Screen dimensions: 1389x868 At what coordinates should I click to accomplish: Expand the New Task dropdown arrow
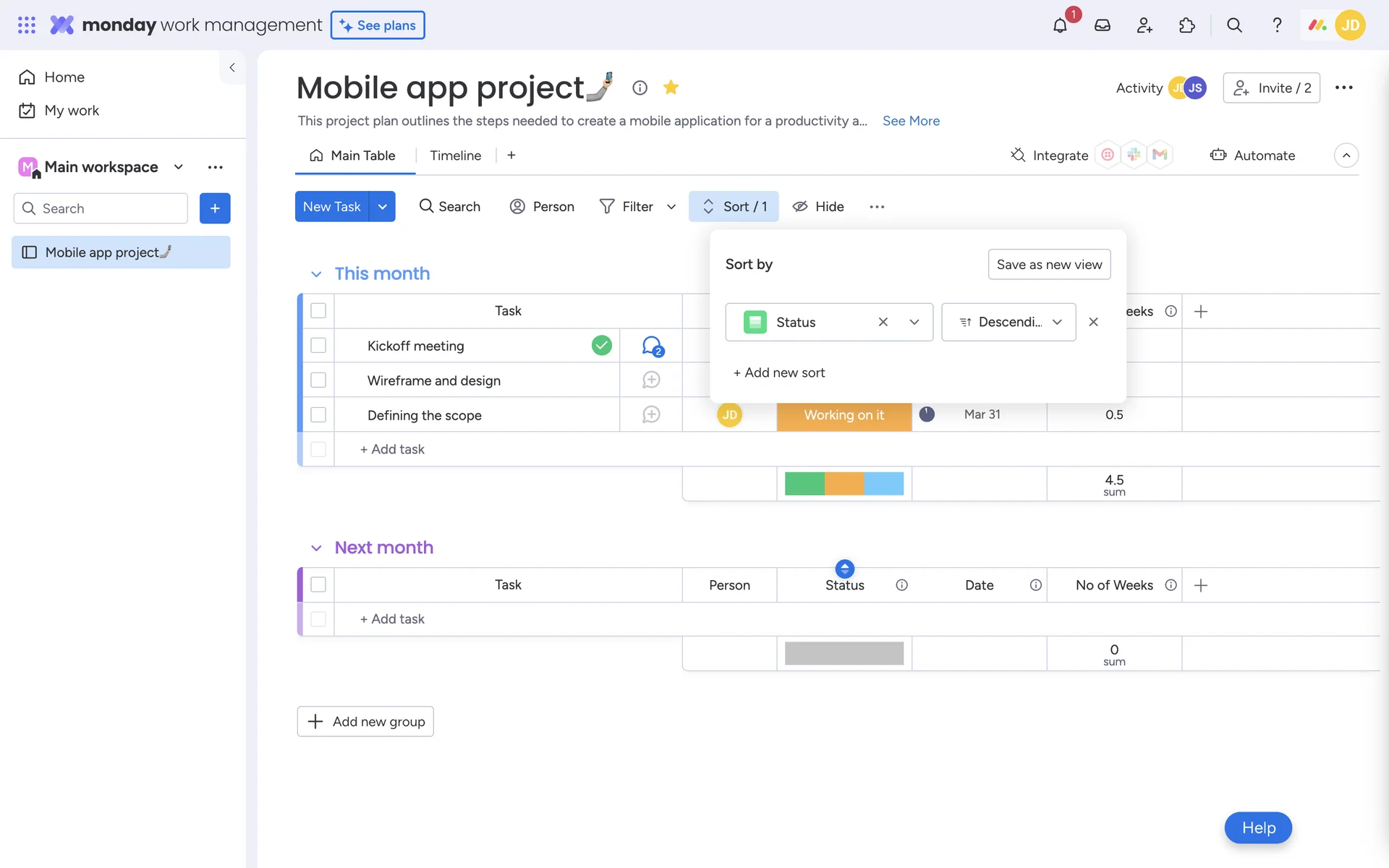(382, 206)
